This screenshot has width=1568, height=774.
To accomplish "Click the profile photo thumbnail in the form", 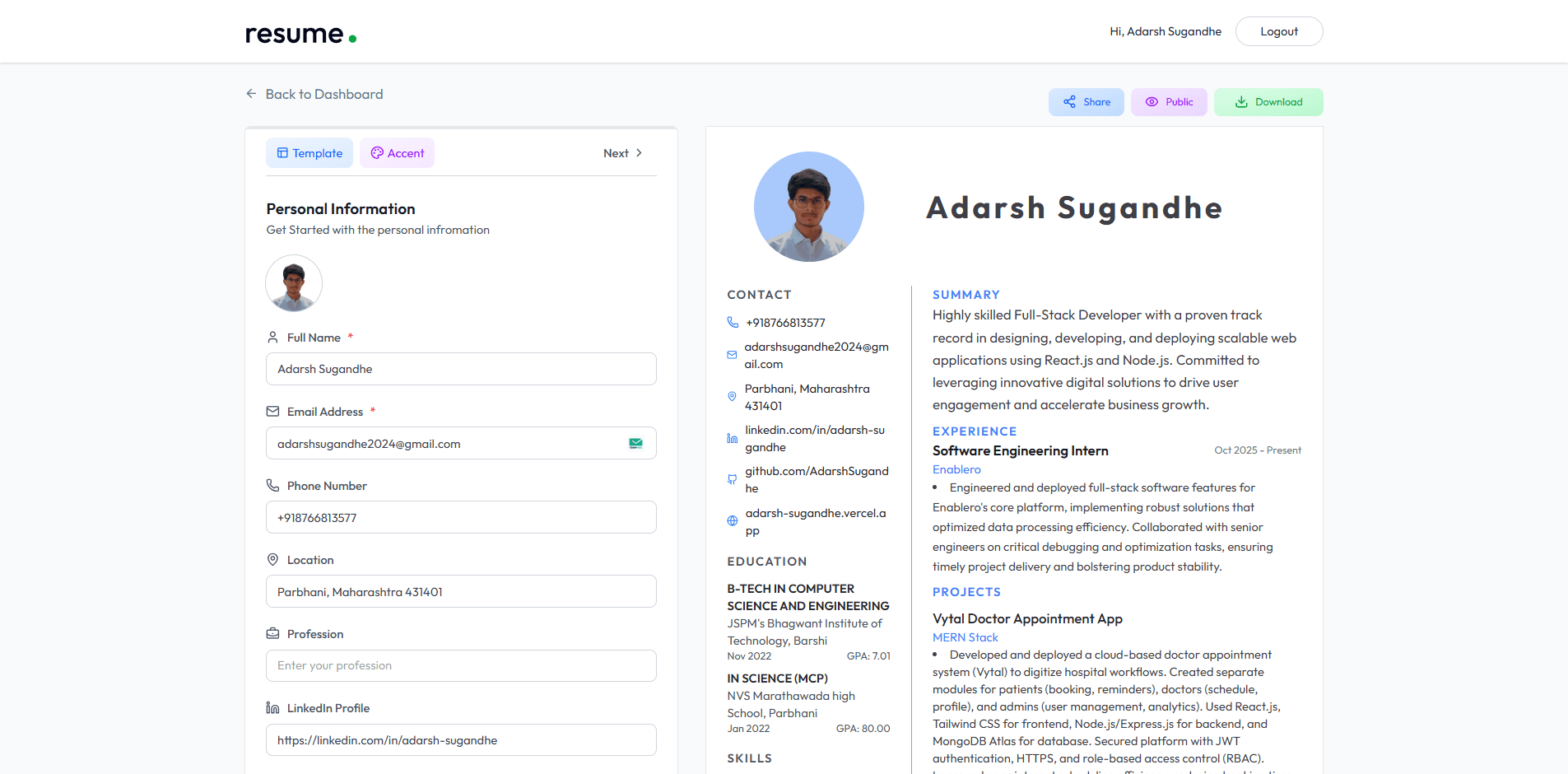I will [x=293, y=283].
